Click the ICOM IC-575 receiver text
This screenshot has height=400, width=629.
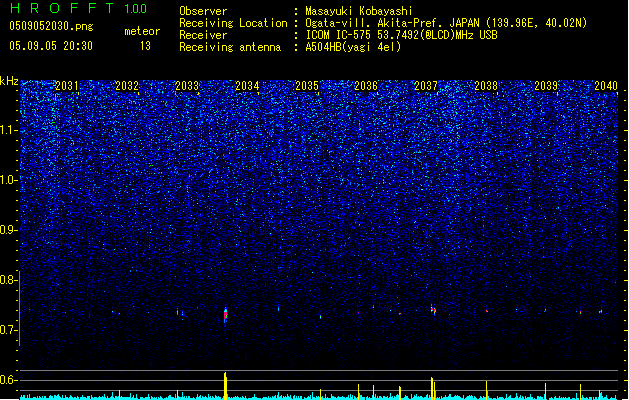point(401,35)
